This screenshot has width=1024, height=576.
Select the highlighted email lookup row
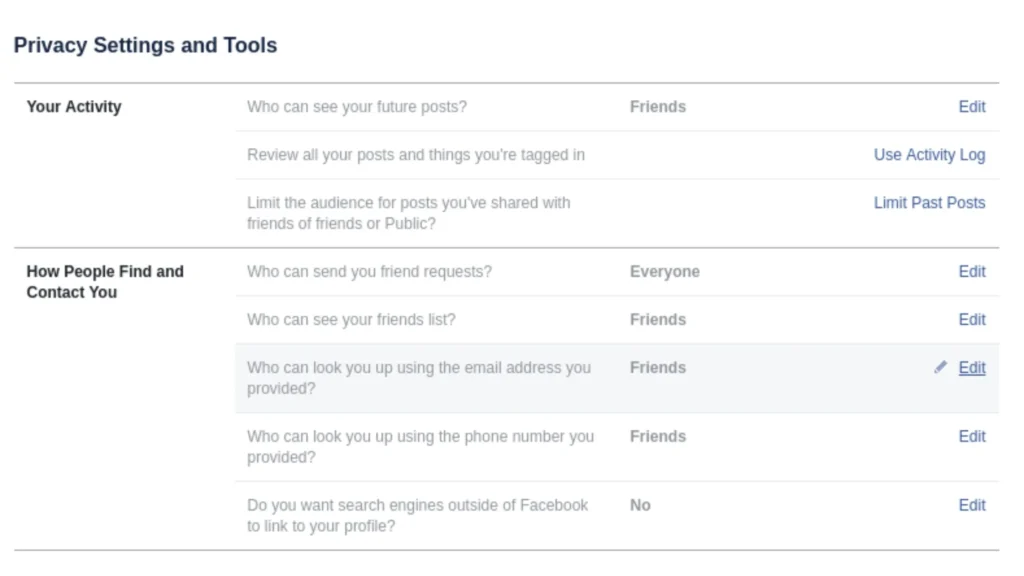pos(500,377)
